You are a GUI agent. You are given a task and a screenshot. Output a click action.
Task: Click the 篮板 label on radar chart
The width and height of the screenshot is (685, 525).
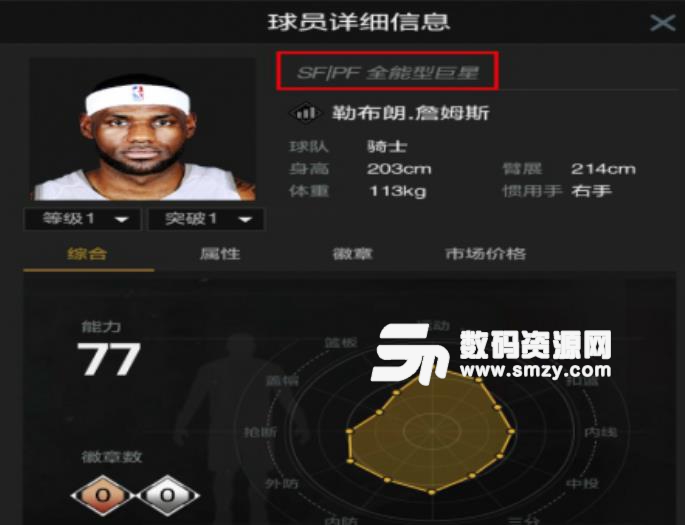coord(341,343)
